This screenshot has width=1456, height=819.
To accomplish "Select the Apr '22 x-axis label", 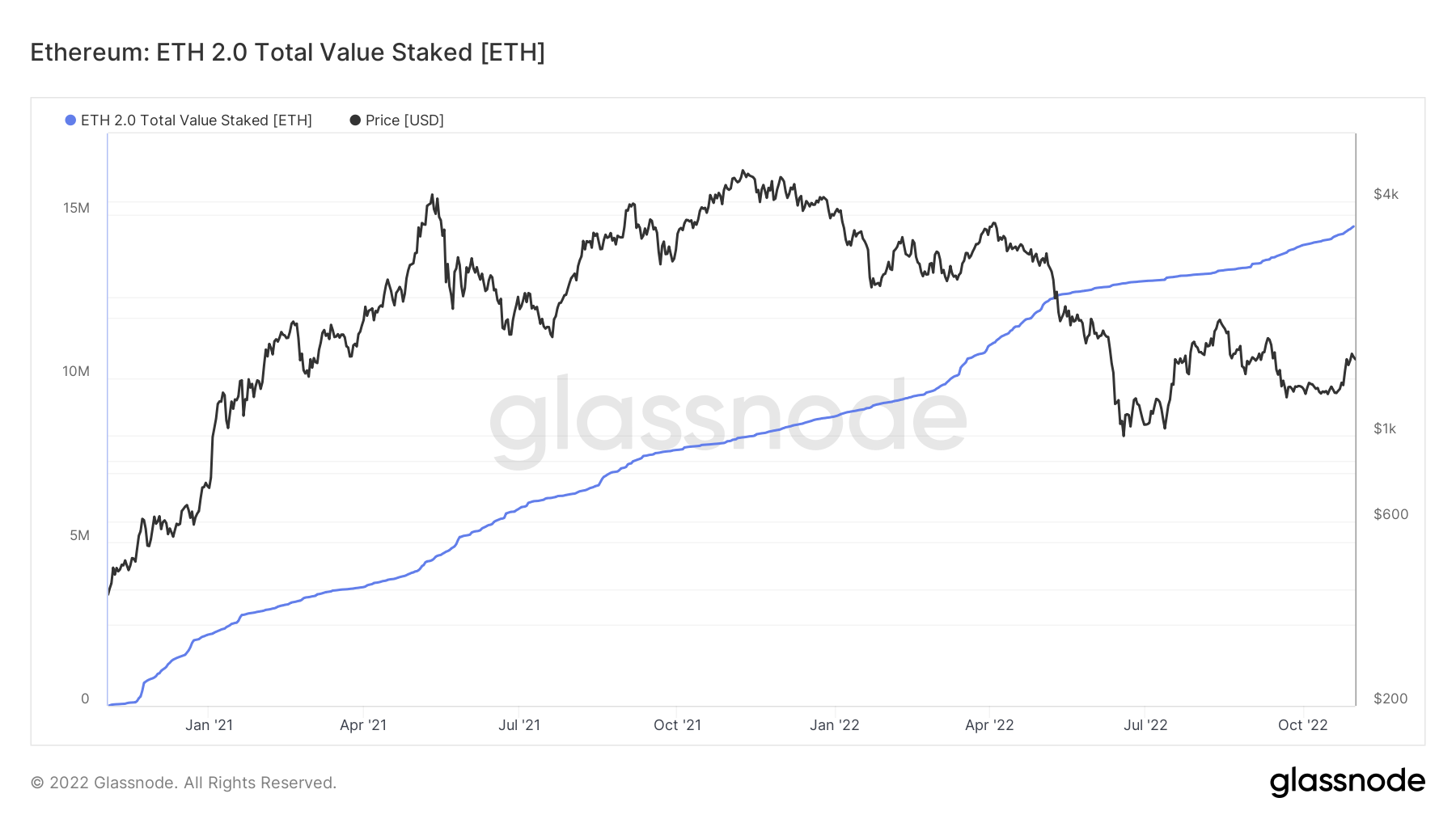I will pyautogui.click(x=989, y=725).
